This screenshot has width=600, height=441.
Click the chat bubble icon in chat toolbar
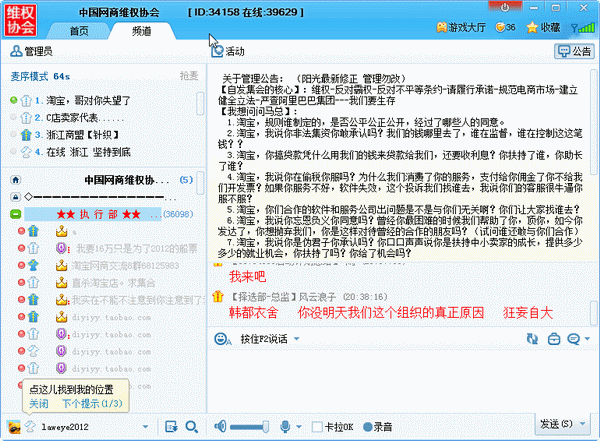coord(573,339)
